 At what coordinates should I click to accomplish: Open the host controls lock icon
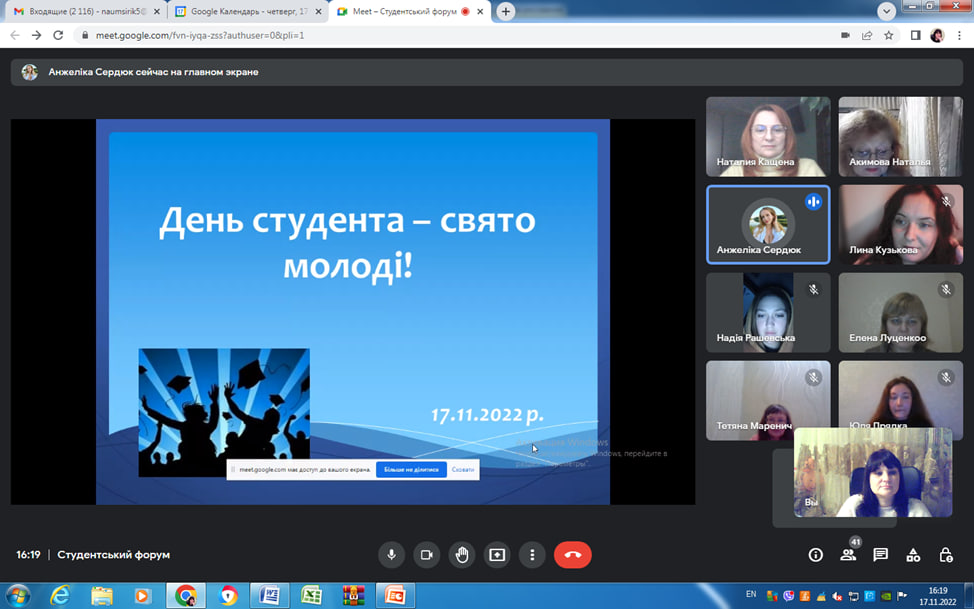coord(946,555)
